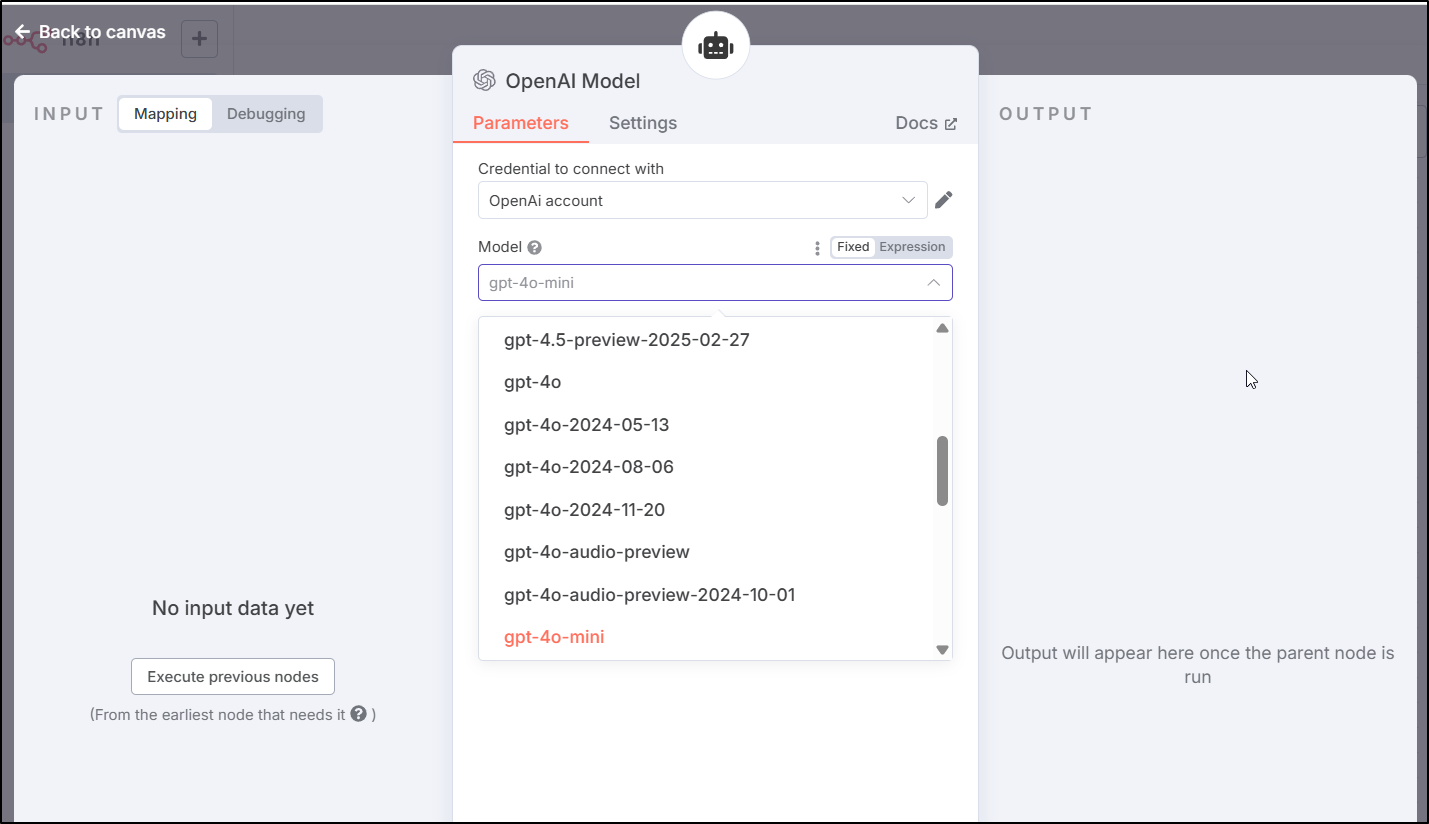1429x824 pixels.
Task: Collapse the Model dropdown with the chevron
Action: coord(933,283)
